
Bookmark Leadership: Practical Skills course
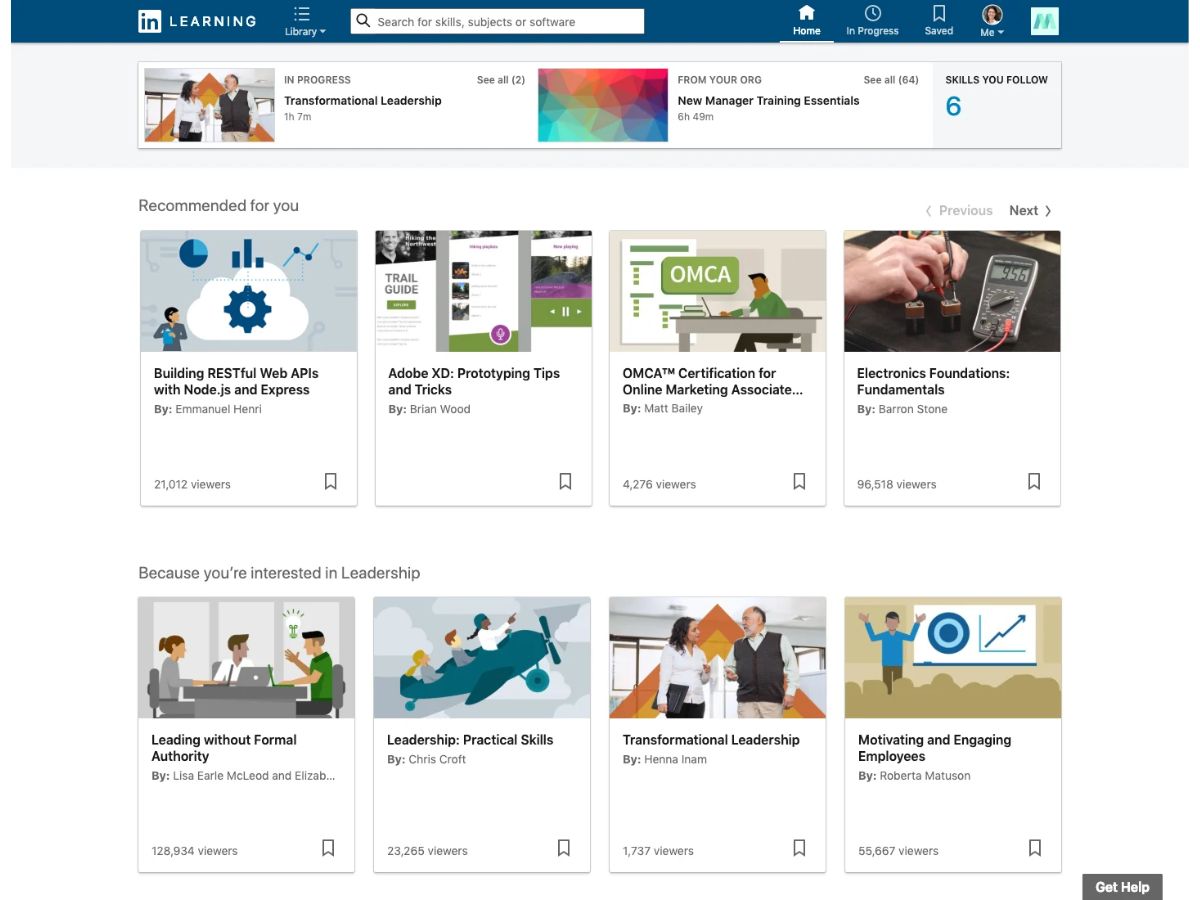[564, 848]
